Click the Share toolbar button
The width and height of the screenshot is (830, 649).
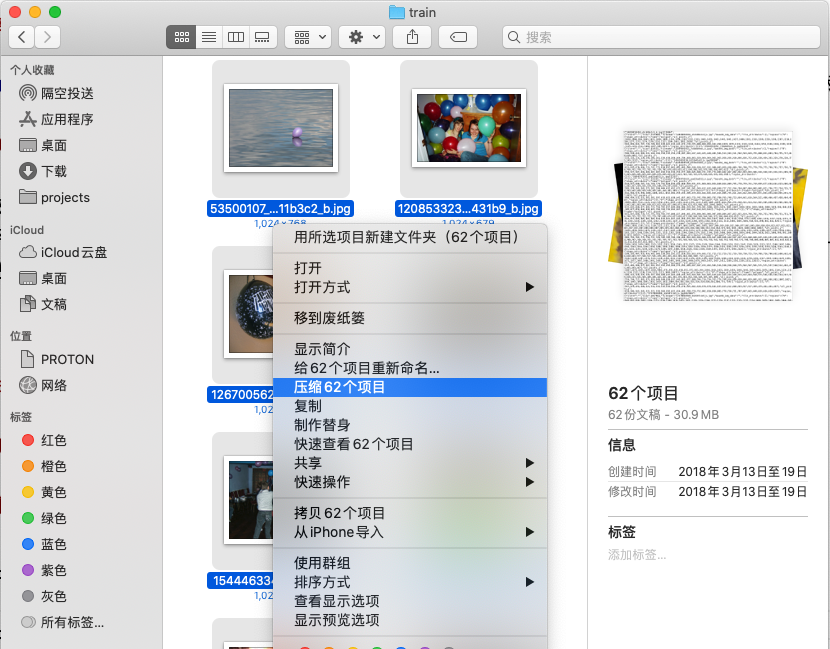click(x=412, y=37)
